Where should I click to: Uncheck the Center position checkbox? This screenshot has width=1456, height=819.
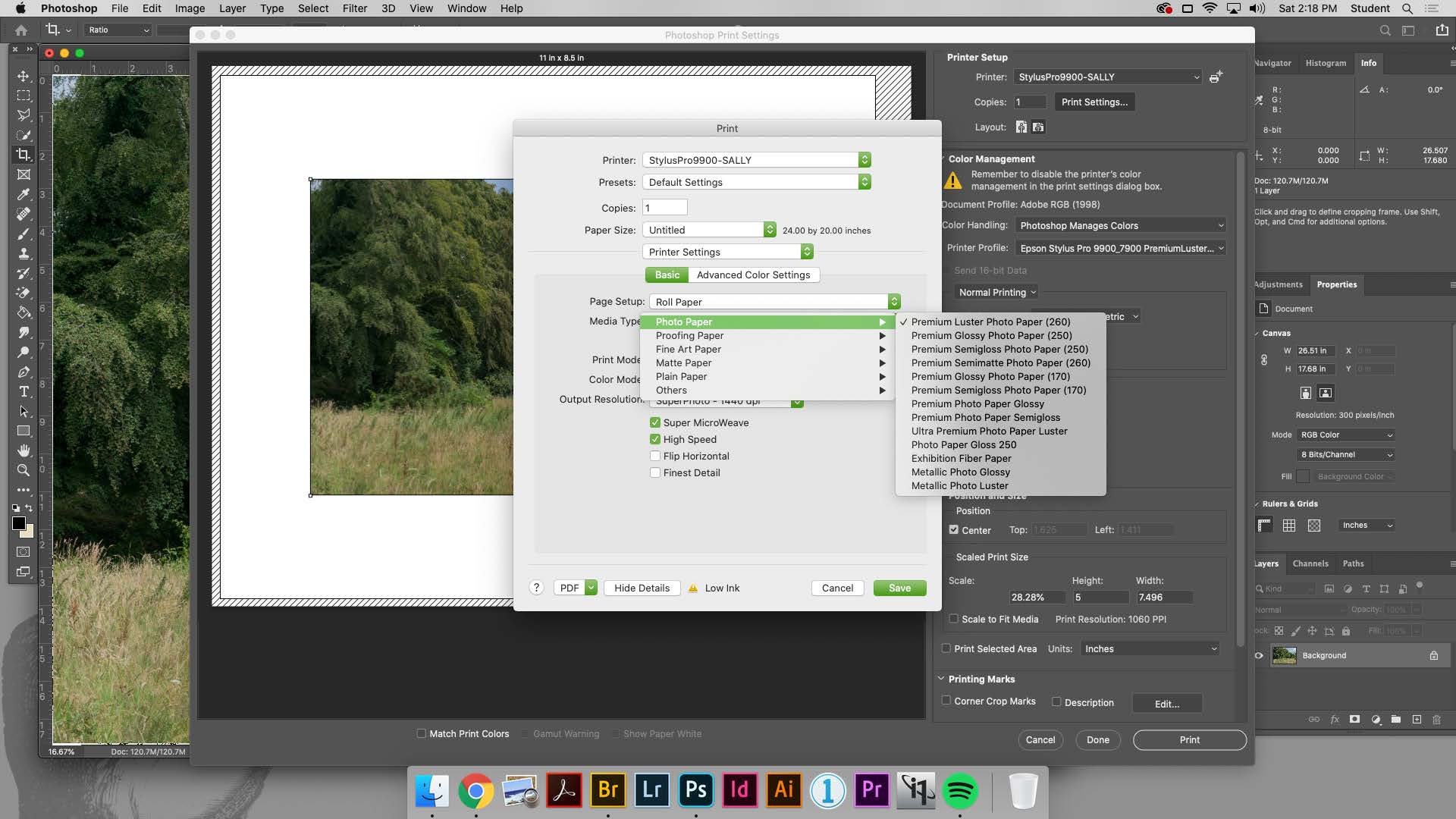coord(954,530)
